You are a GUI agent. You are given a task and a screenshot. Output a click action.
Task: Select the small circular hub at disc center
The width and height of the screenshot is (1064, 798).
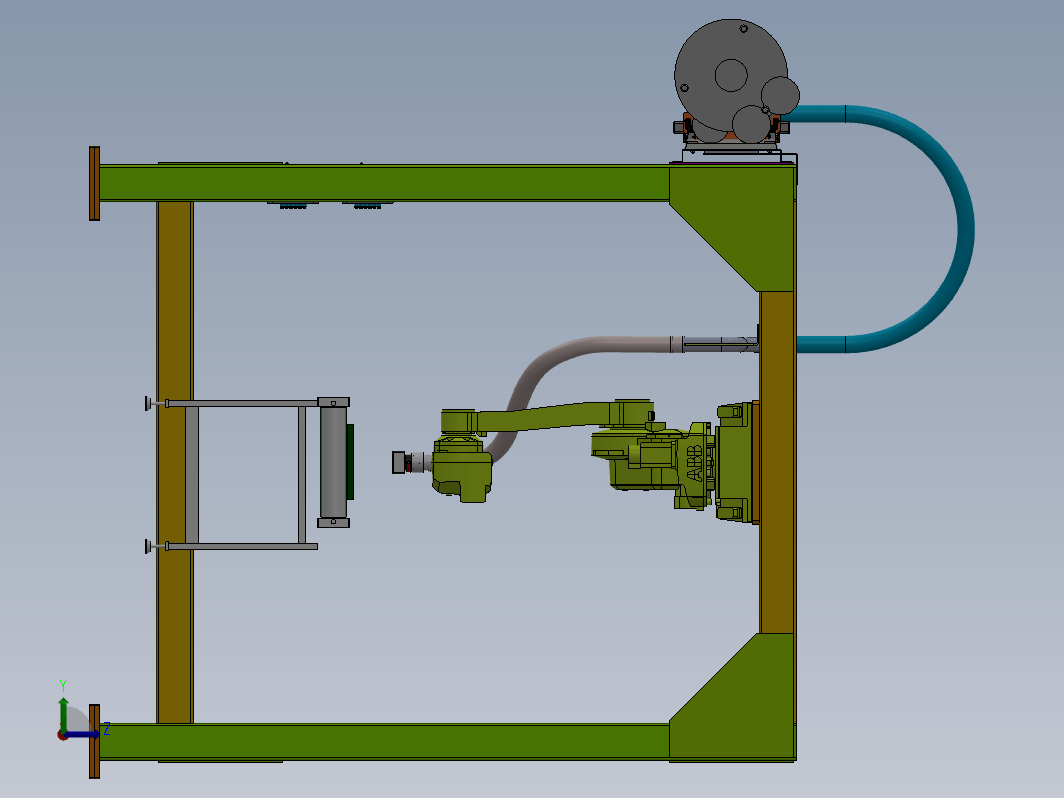[731, 75]
